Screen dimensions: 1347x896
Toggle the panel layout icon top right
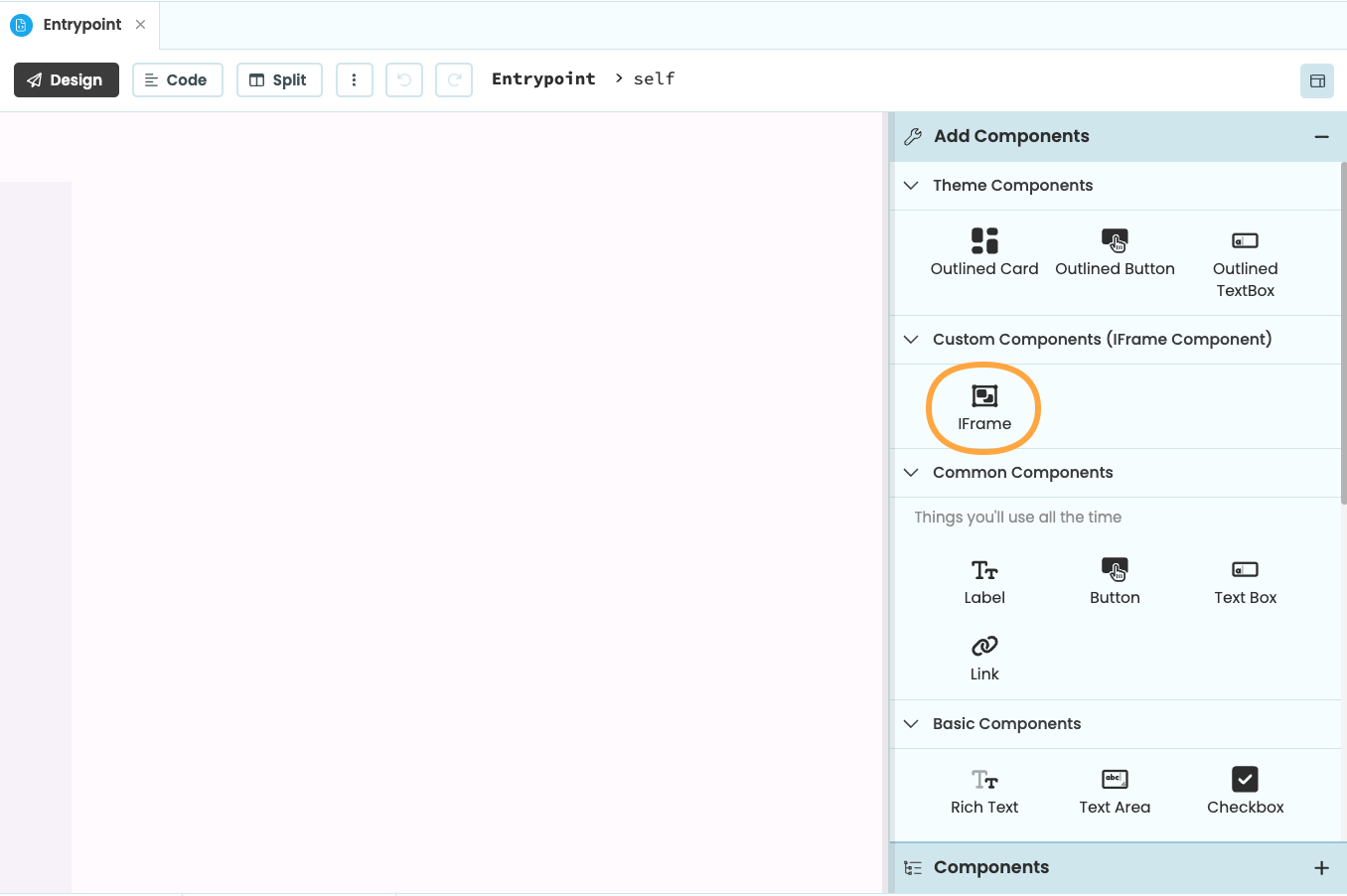(1316, 80)
